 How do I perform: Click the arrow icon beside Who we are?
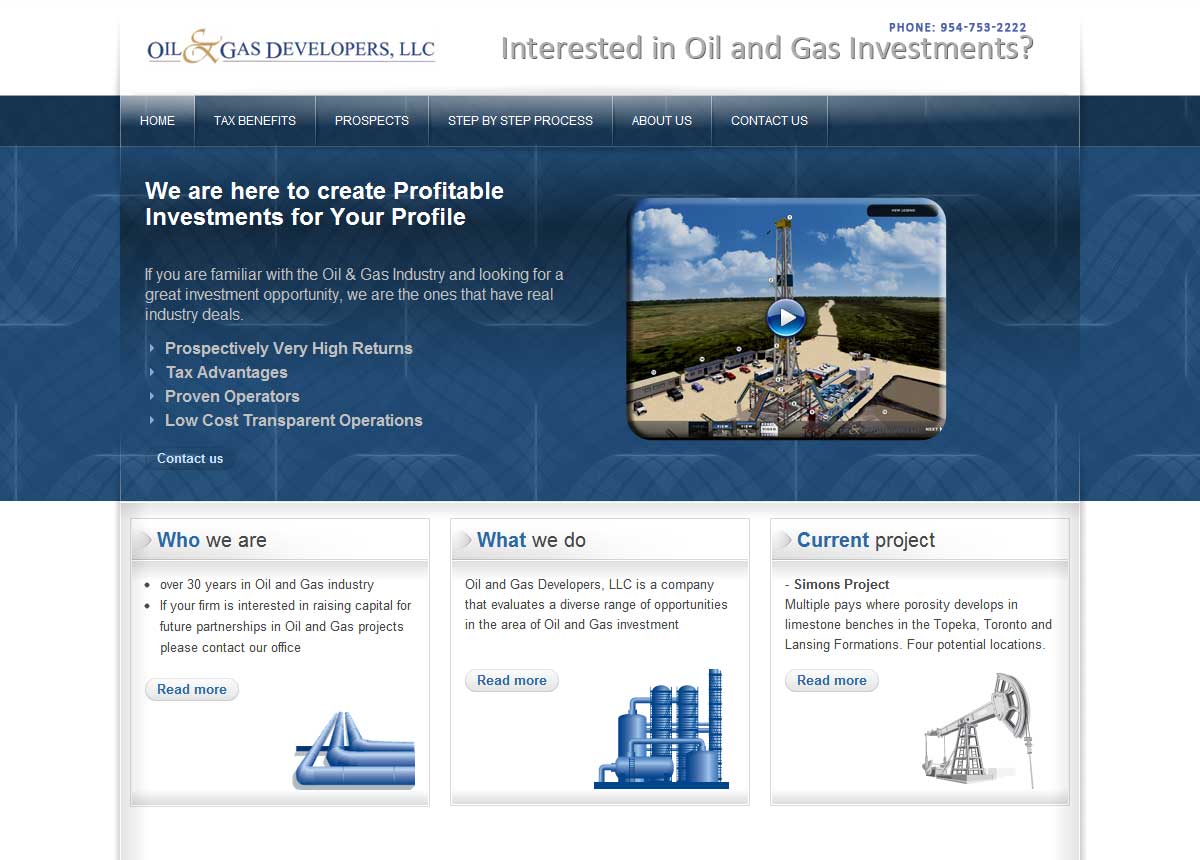(144, 541)
